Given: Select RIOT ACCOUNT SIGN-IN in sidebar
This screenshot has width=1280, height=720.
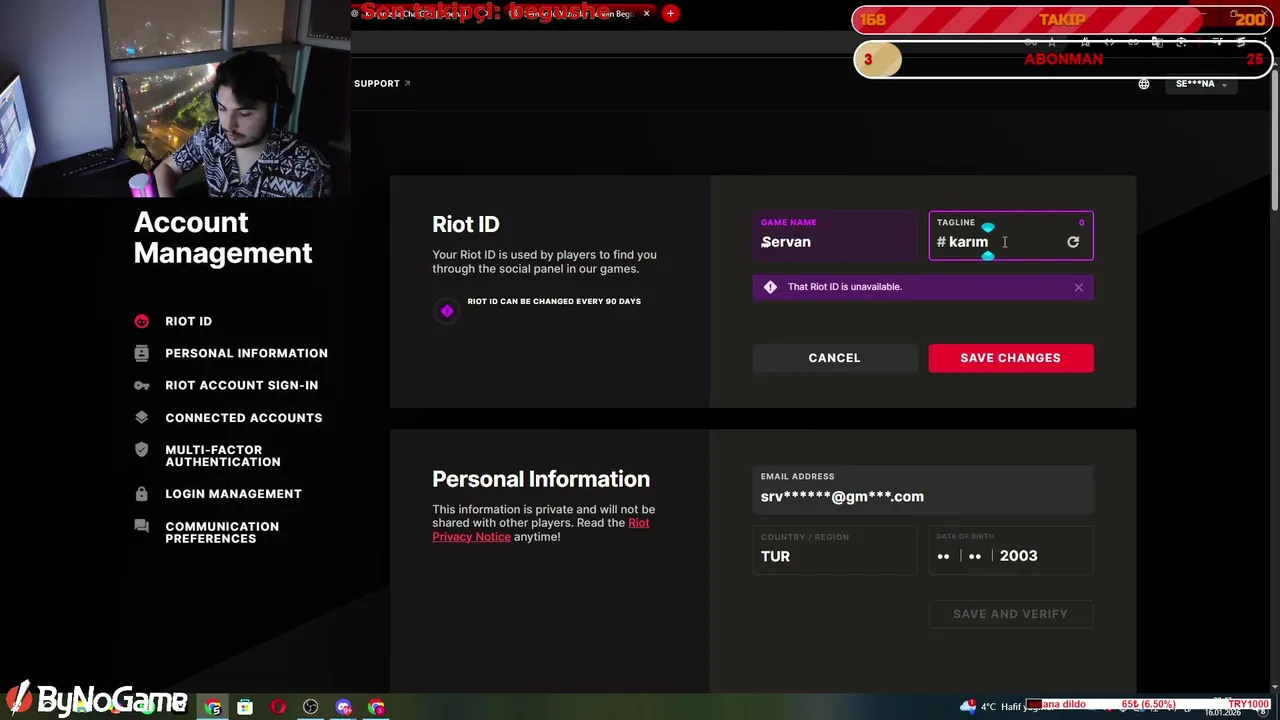Looking at the screenshot, I should coord(242,385).
